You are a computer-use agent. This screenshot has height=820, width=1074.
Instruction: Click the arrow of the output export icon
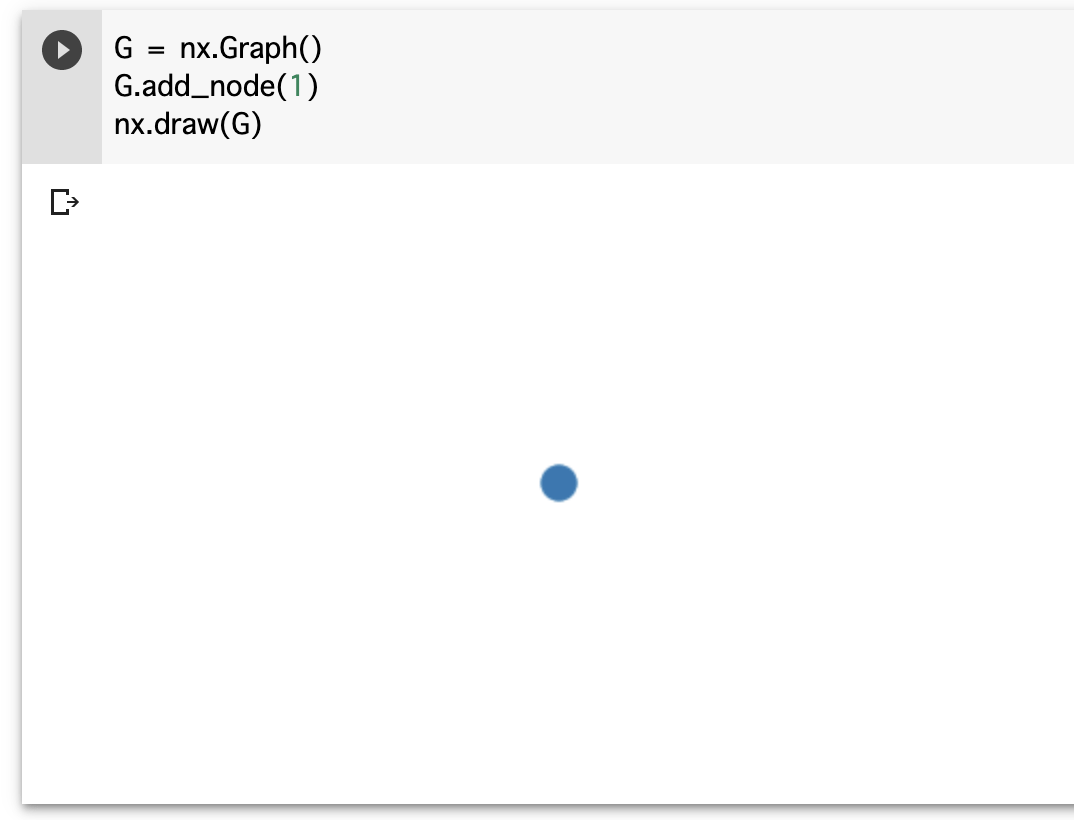[72, 202]
